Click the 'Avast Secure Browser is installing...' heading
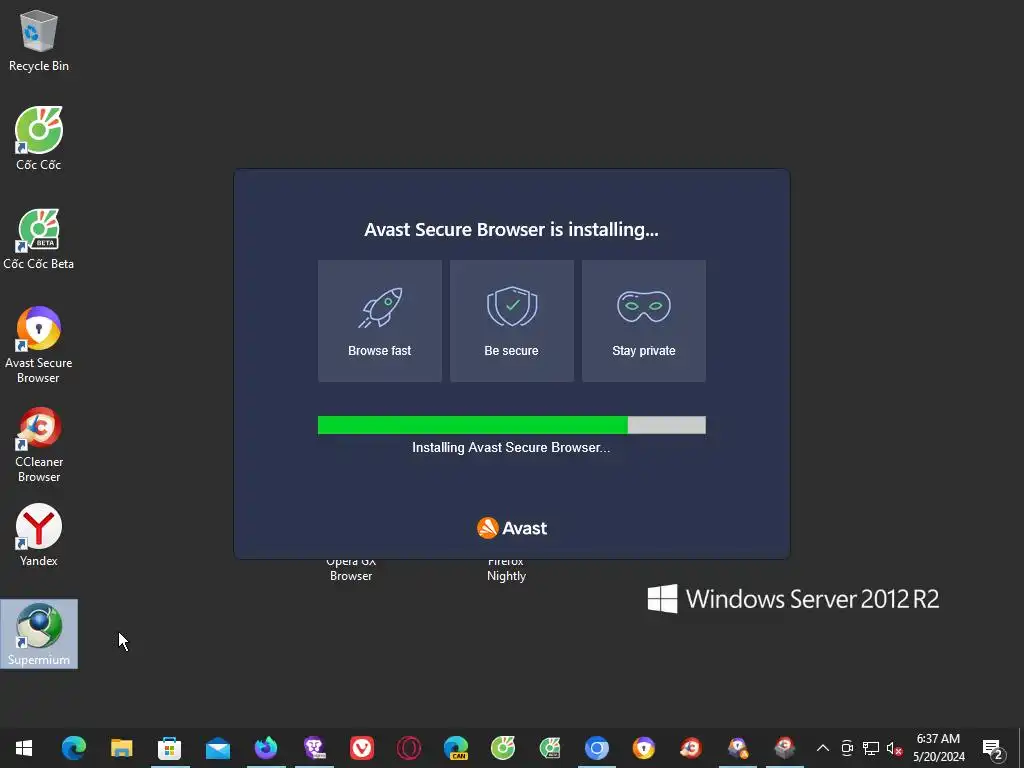 pyautogui.click(x=511, y=230)
